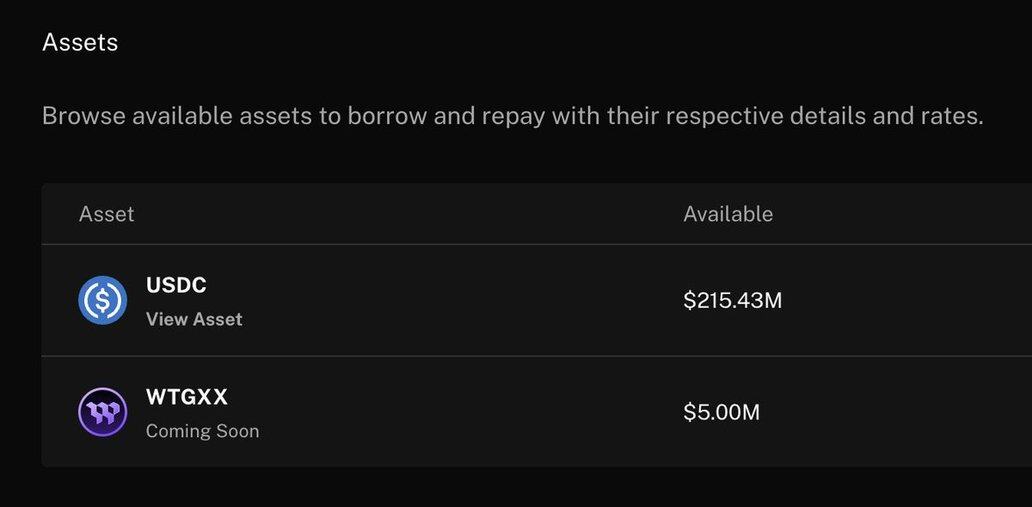Click the Assets section heading

[x=80, y=42]
